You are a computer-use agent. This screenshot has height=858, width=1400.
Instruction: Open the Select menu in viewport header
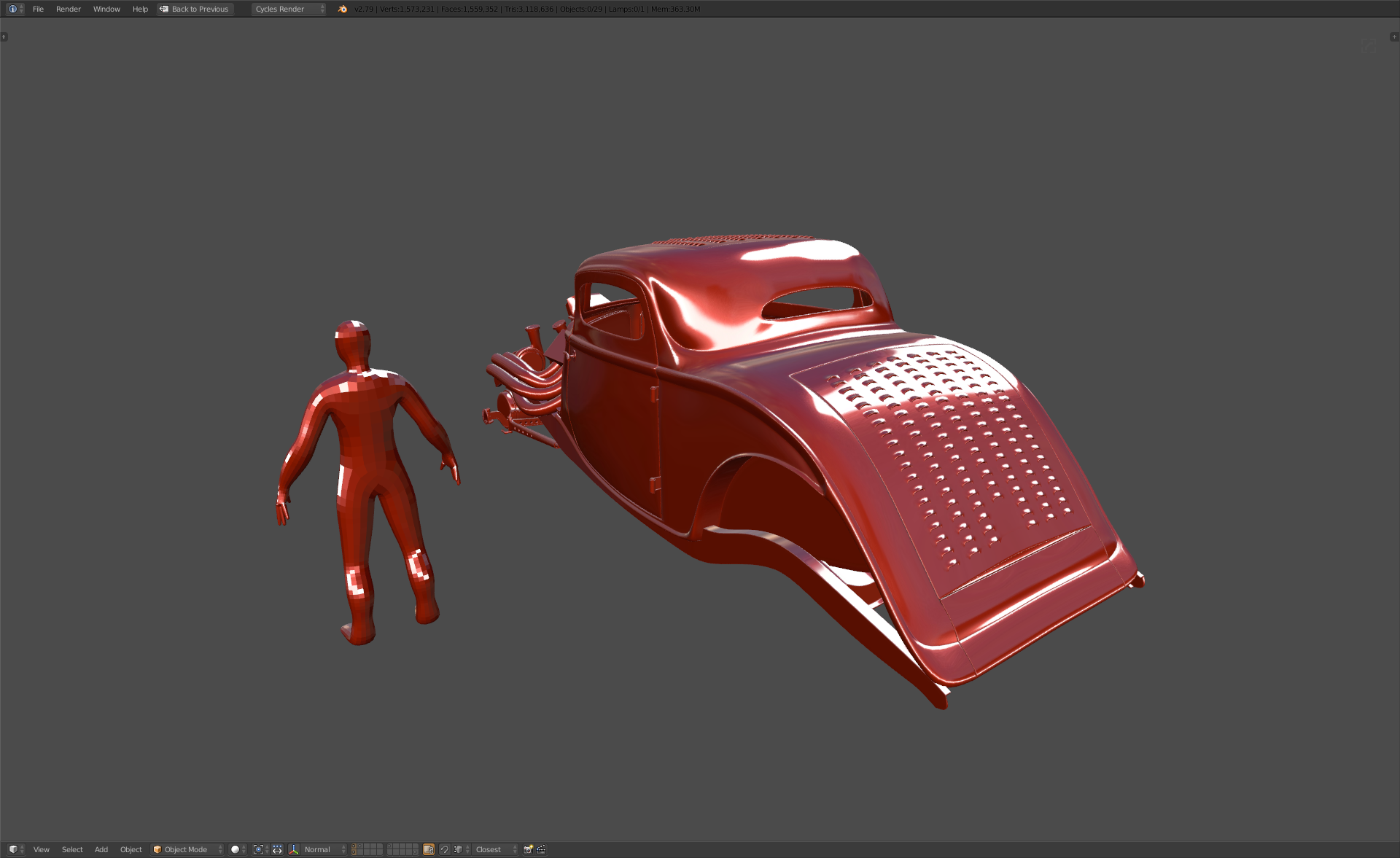(x=72, y=849)
